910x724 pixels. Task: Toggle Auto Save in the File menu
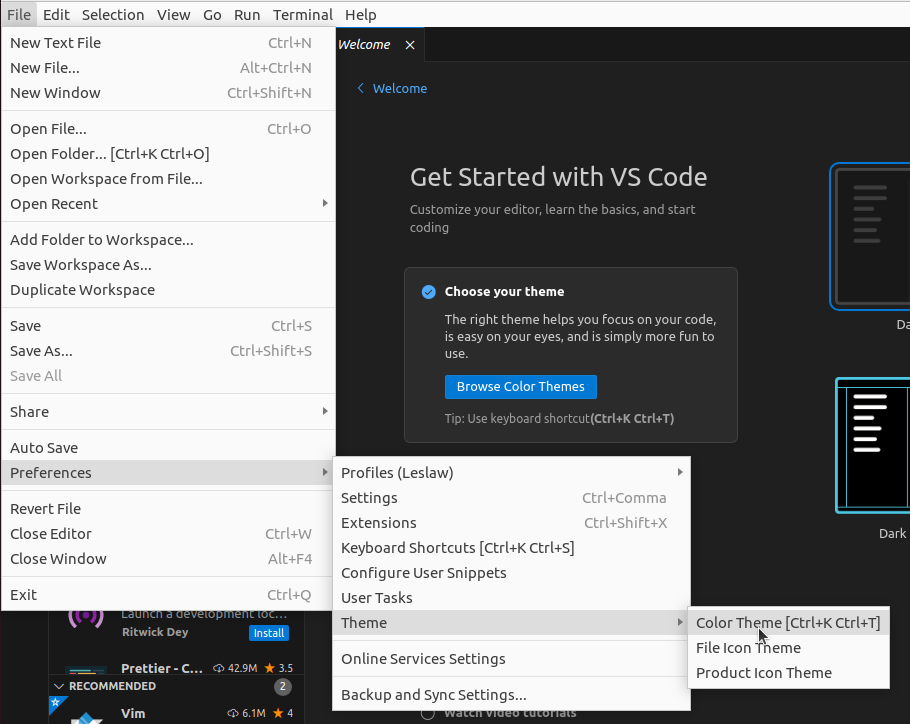click(168, 447)
